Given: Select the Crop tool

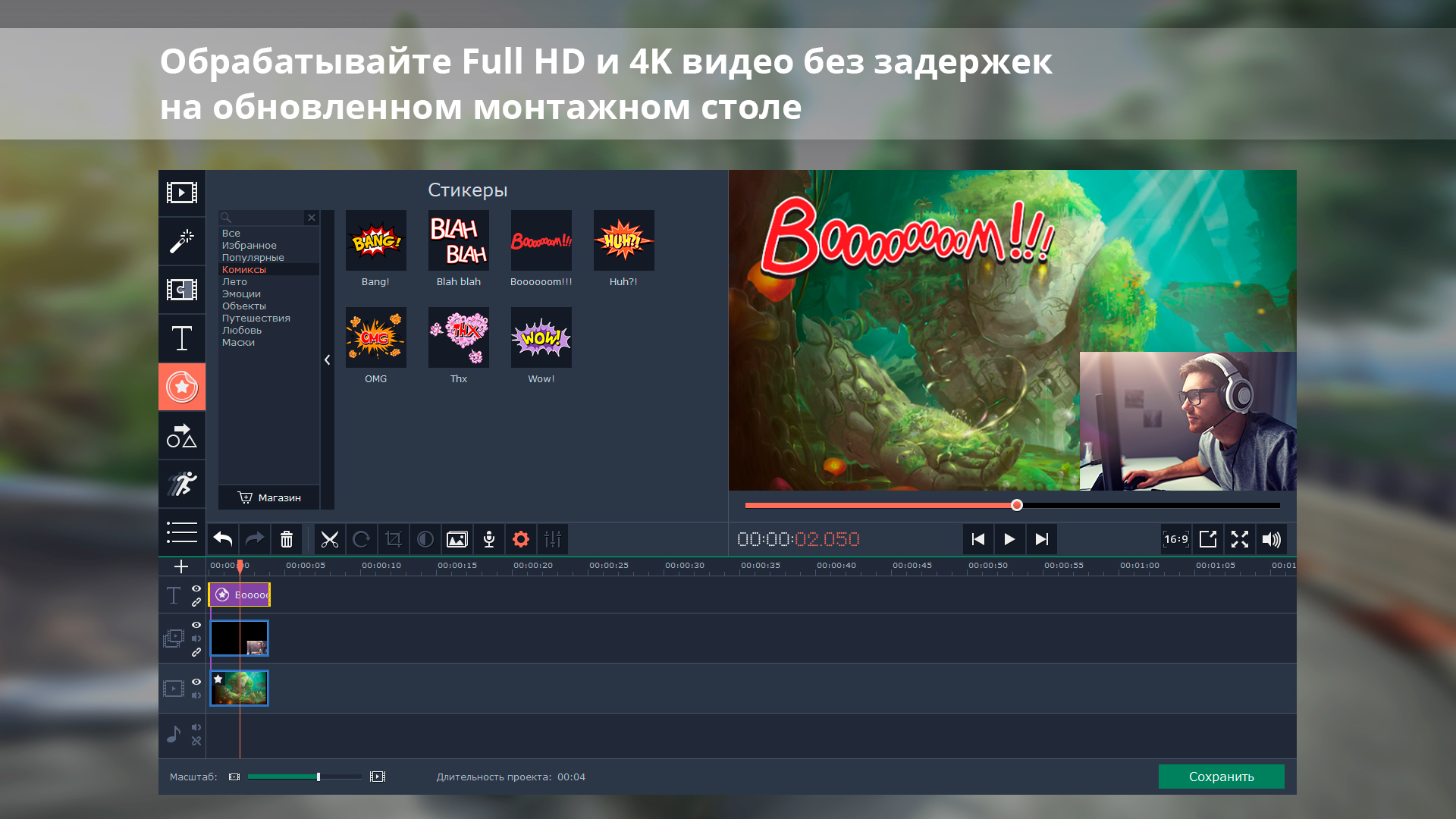Looking at the screenshot, I should (x=394, y=539).
